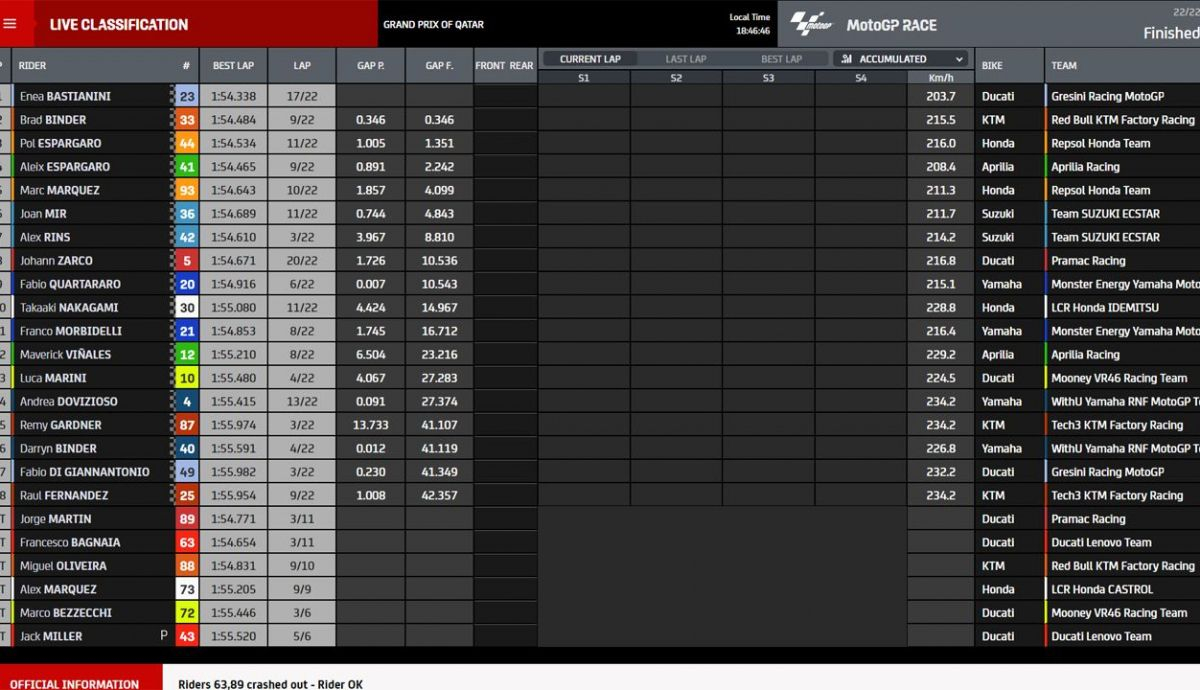Screen dimensions: 1200x690
Task: Click number badge 44 for Pol Espargaro
Action: (187, 143)
